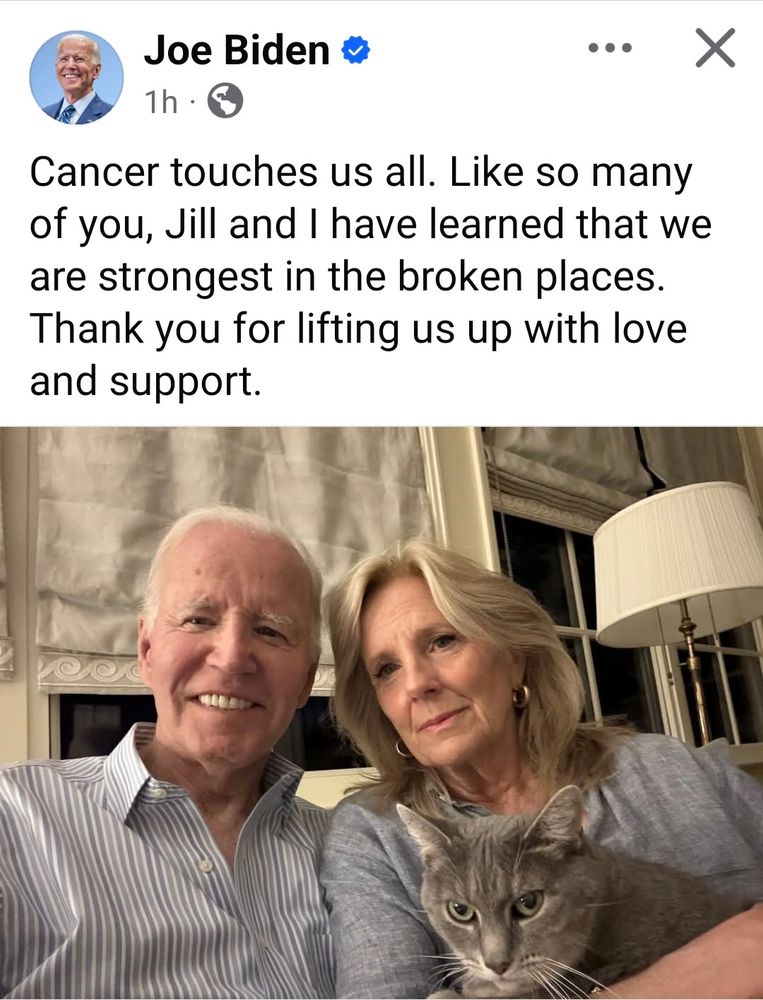Image resolution: width=763 pixels, height=1000 pixels.
Task: Open the Joe Biden profile name link
Action: [x=237, y=50]
